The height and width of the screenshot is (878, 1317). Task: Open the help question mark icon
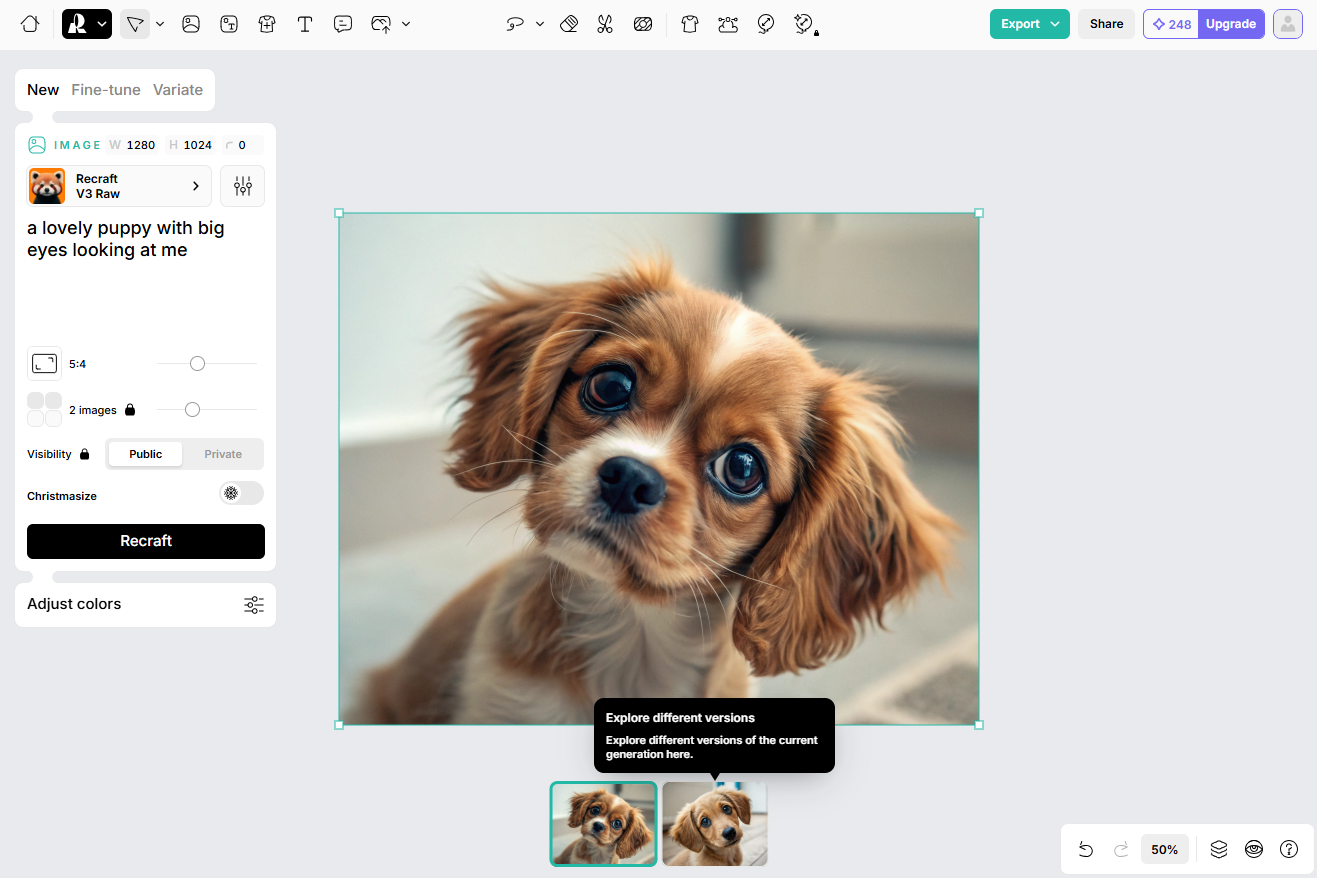(1289, 850)
